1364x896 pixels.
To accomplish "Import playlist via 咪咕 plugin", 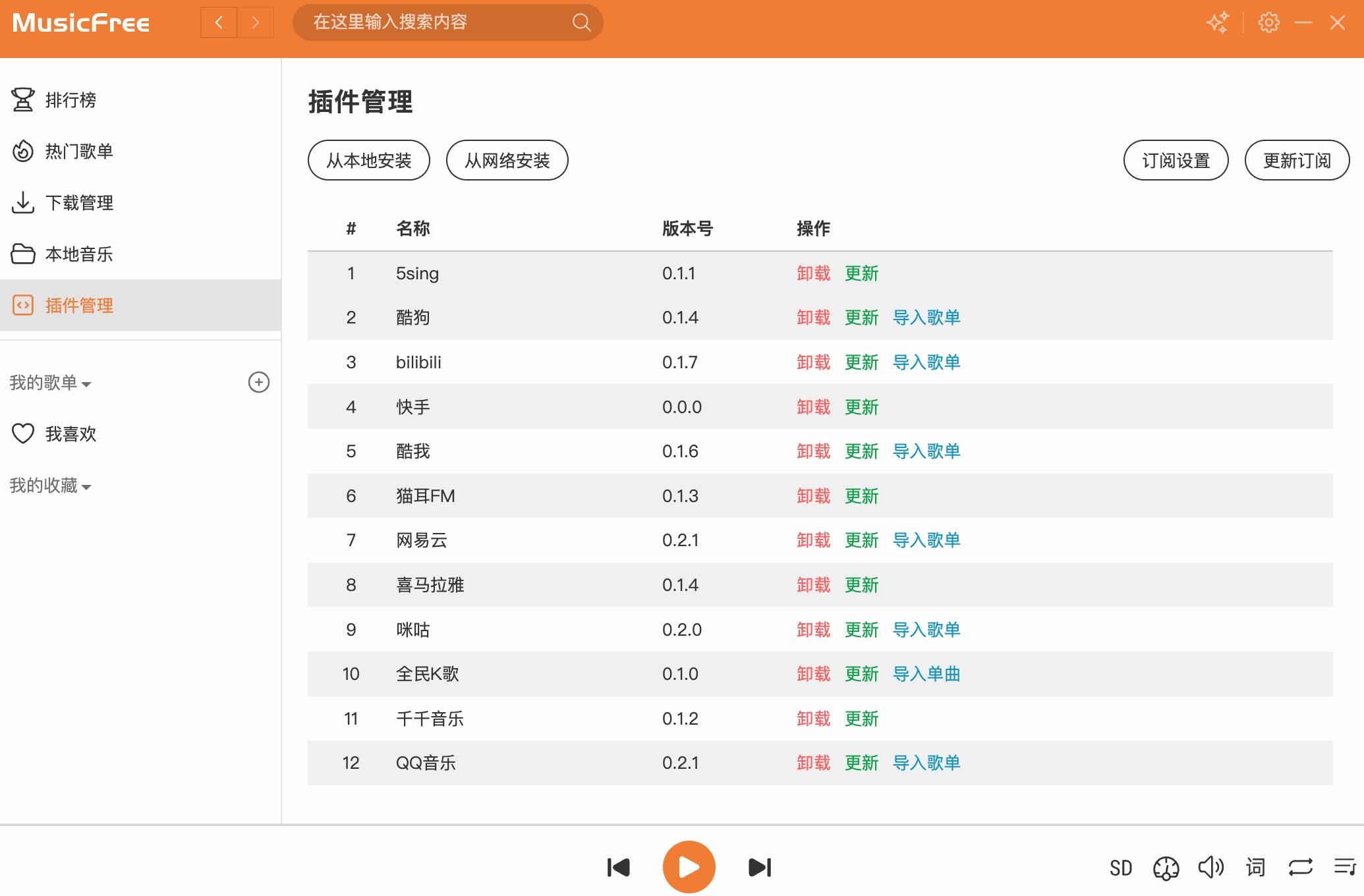I will tap(926, 630).
